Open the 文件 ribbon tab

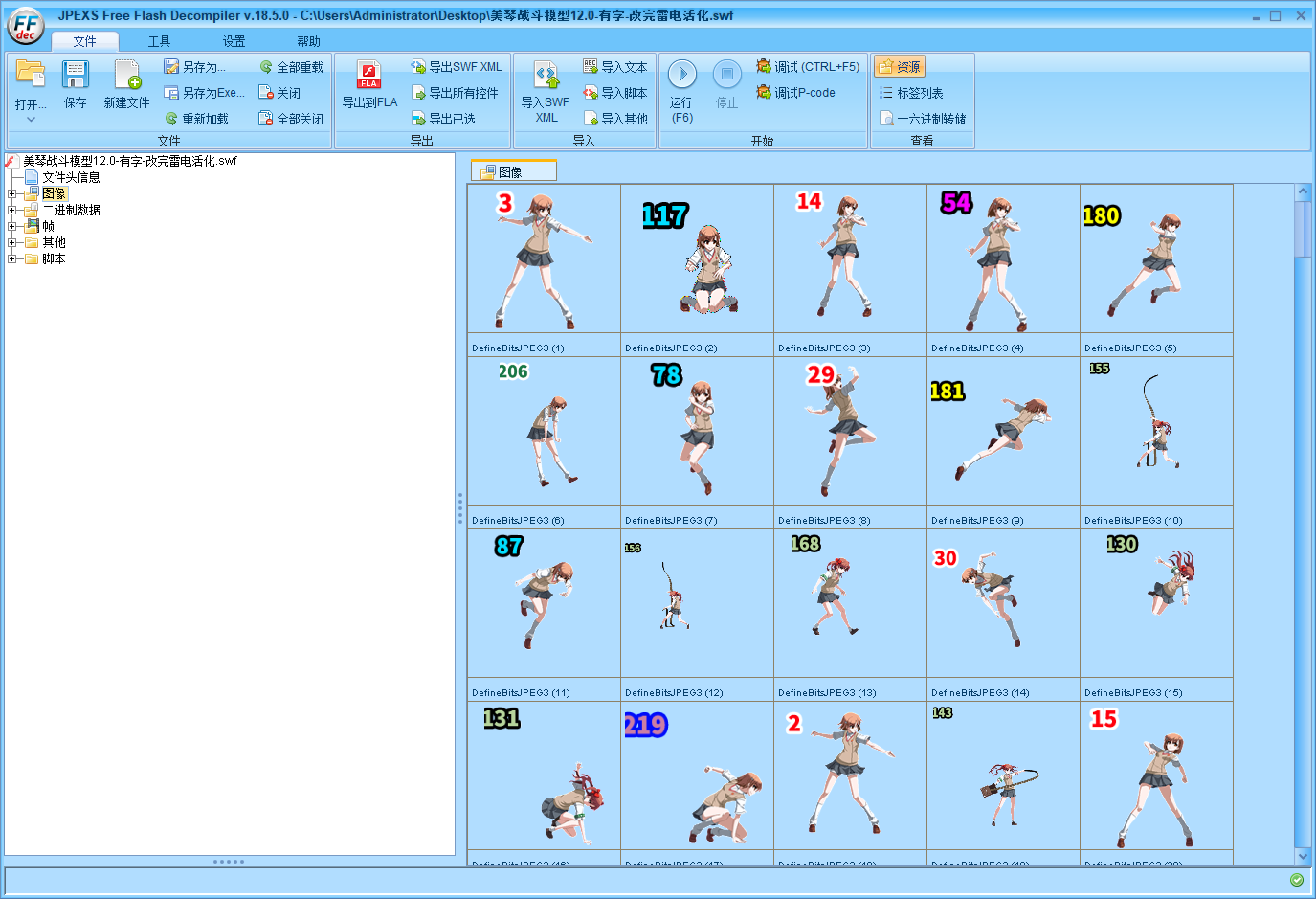[x=85, y=41]
